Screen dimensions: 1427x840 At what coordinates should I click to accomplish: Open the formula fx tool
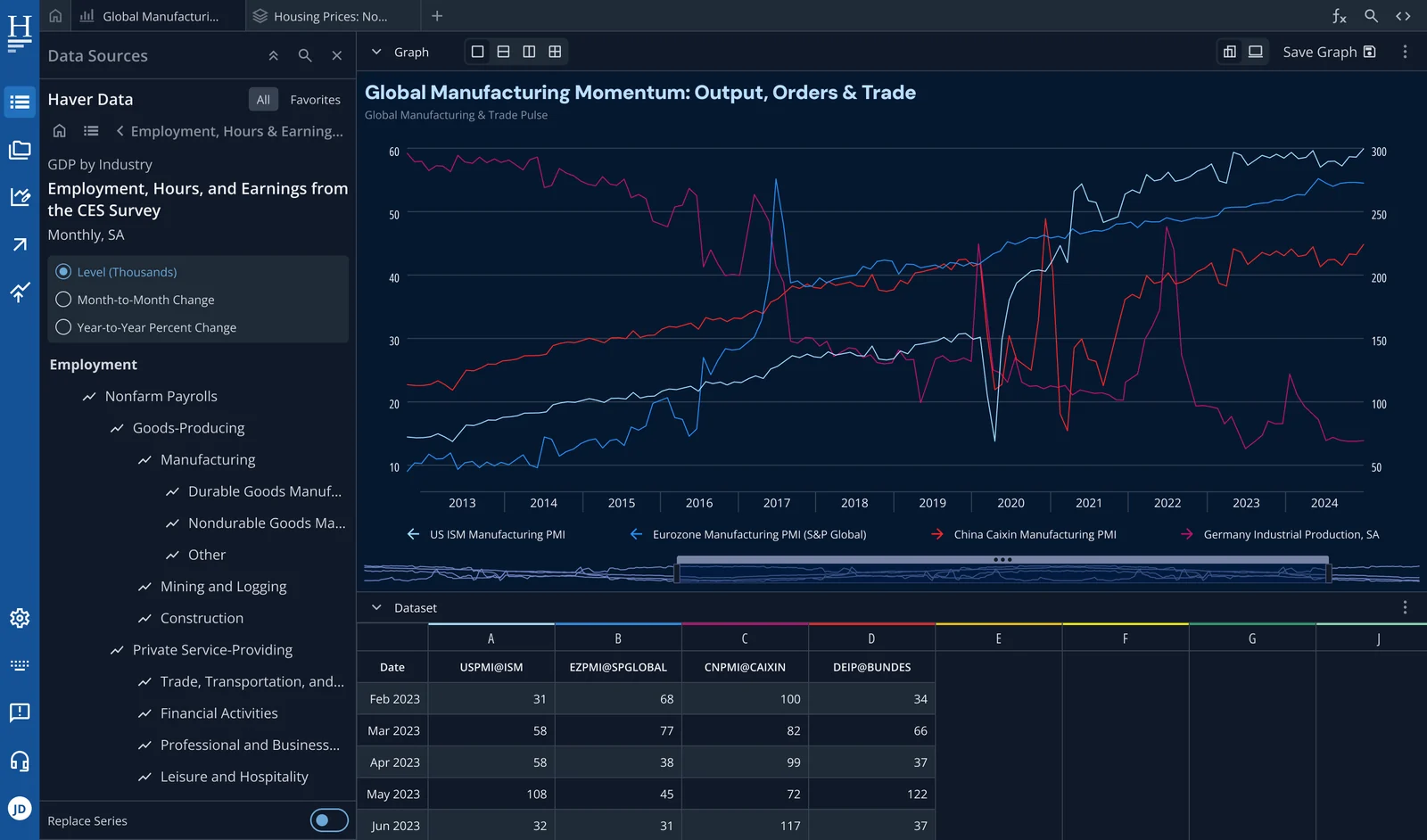1339,16
